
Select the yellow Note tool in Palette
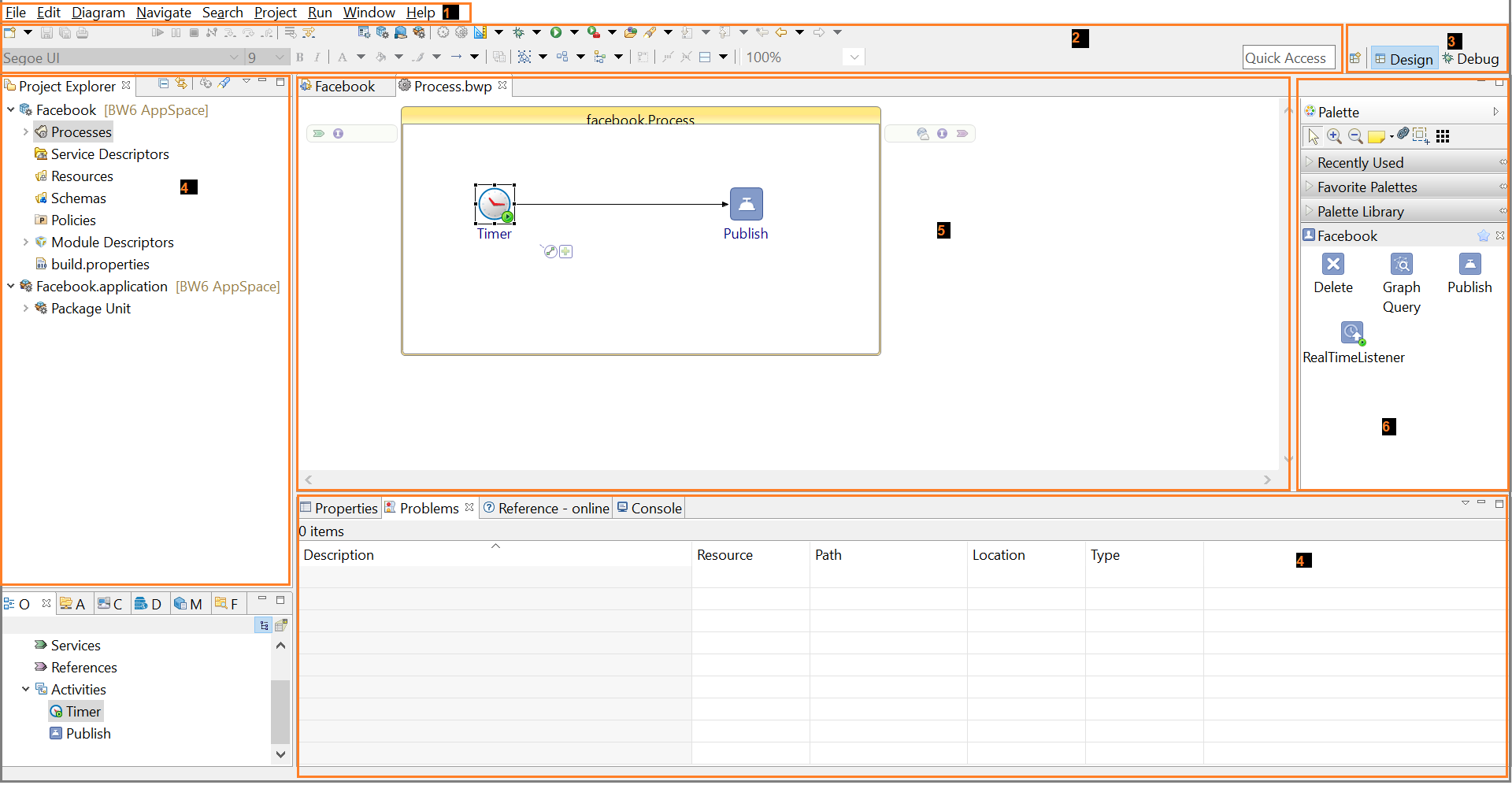[x=1377, y=137]
